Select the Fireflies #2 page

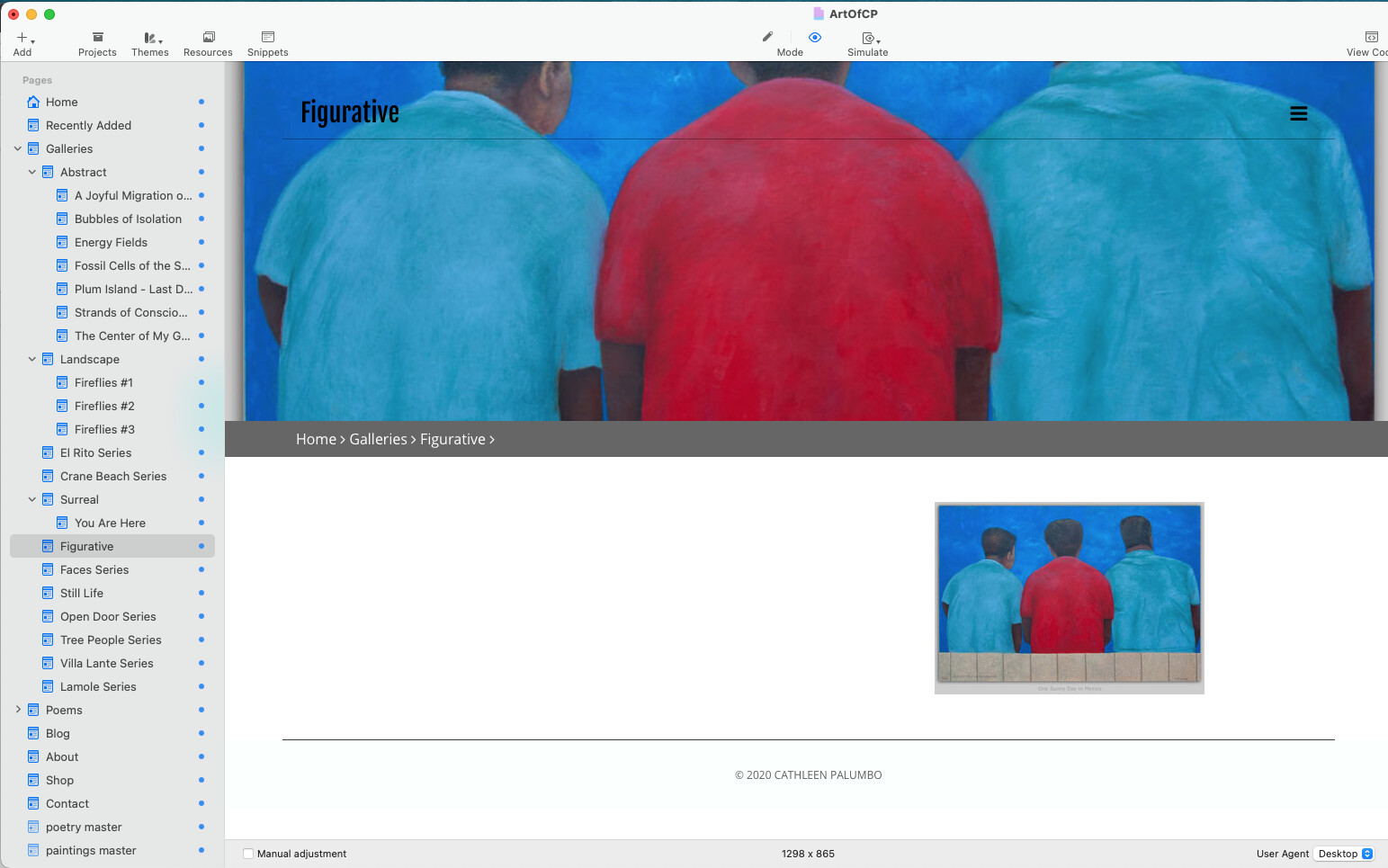(104, 406)
